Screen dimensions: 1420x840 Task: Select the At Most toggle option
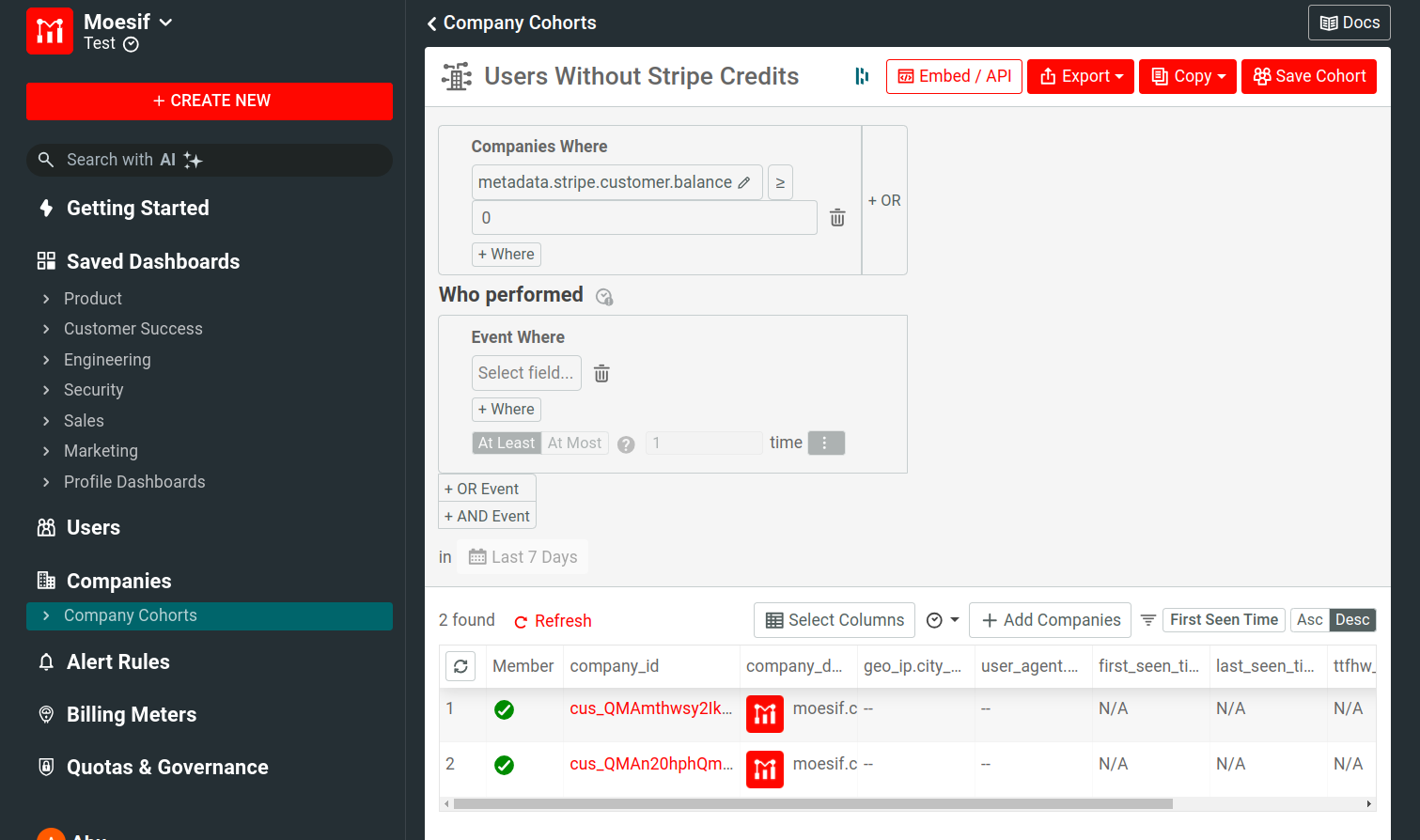(x=574, y=443)
